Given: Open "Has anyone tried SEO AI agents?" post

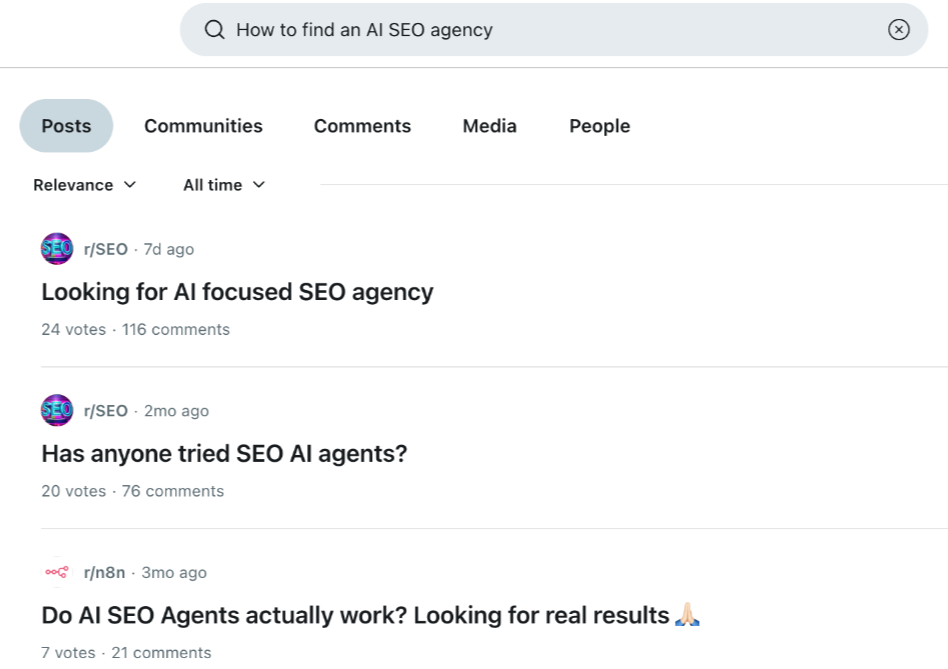Looking at the screenshot, I should (224, 454).
